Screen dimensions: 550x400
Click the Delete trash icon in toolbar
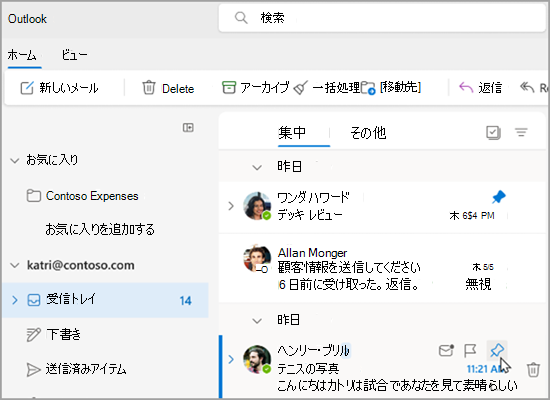pyautogui.click(x=148, y=88)
